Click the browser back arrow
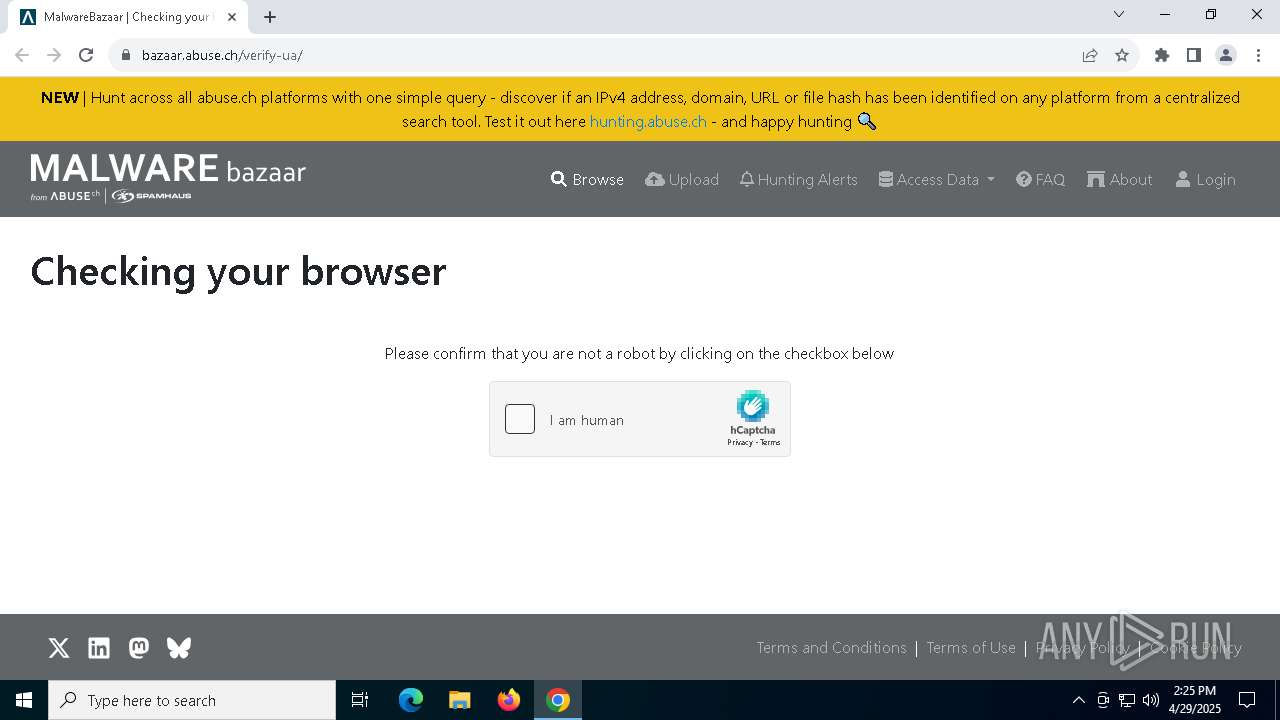 pyautogui.click(x=22, y=55)
